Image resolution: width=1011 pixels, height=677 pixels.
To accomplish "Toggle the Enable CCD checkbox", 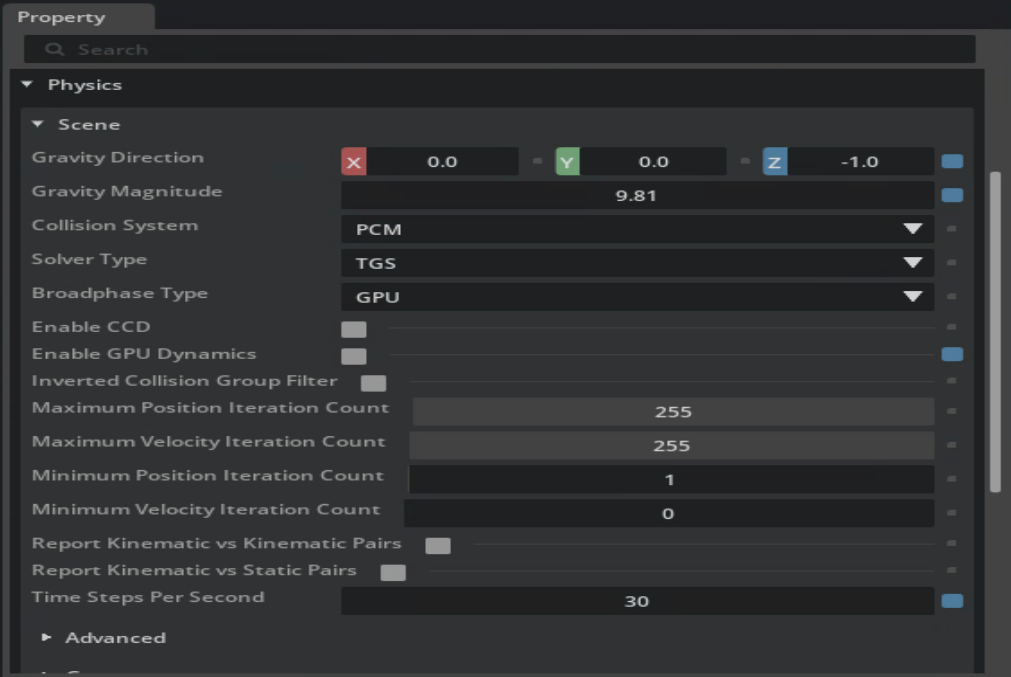I will point(354,329).
